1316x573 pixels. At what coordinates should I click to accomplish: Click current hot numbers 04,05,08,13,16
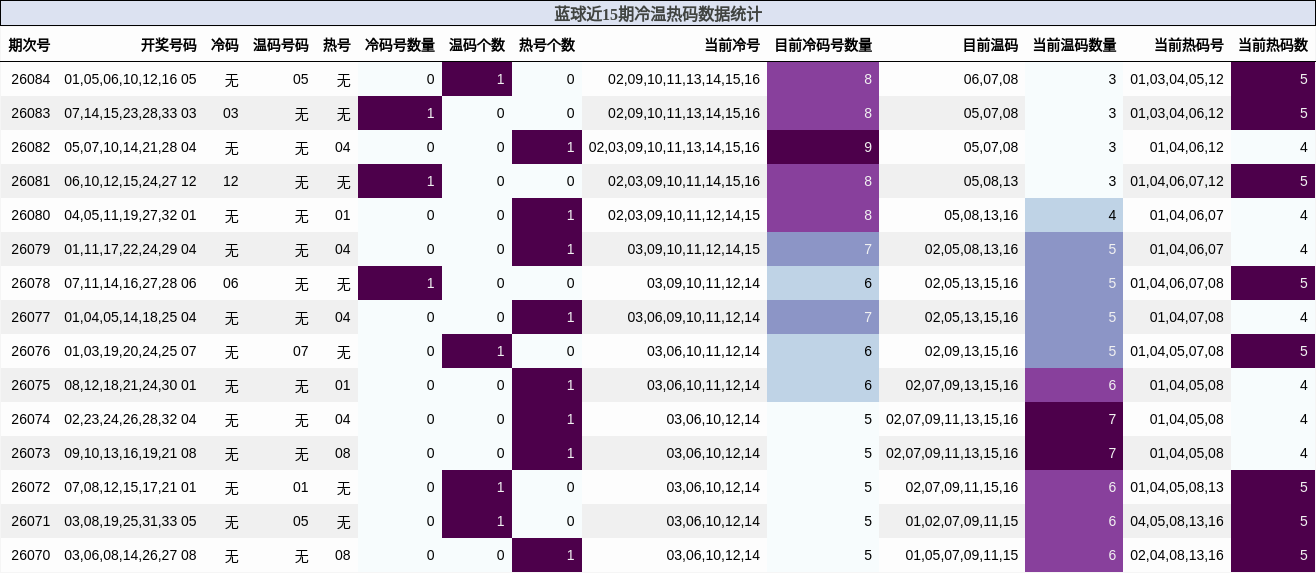pos(1177,521)
